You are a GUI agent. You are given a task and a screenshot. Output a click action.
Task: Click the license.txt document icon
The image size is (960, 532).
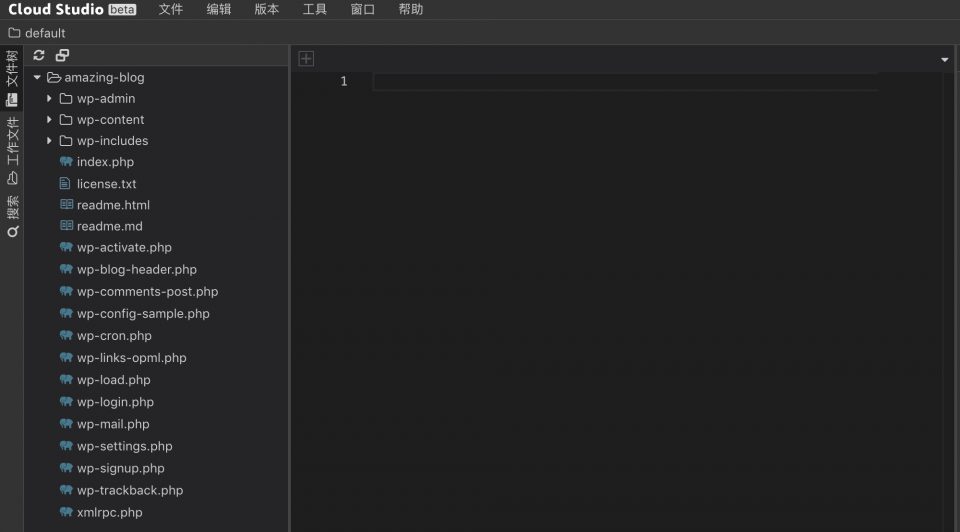(65, 183)
